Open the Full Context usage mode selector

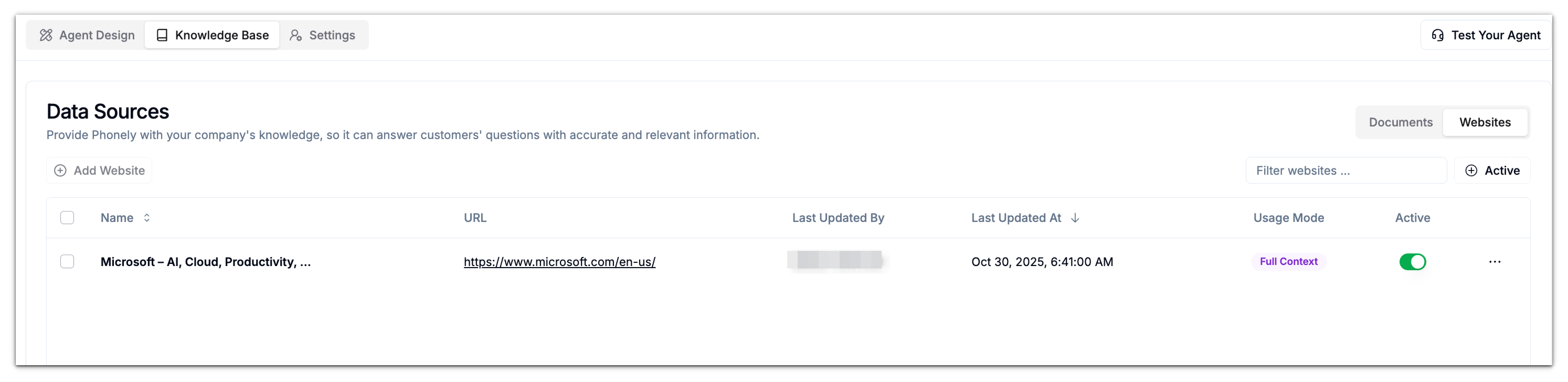coord(1289,262)
